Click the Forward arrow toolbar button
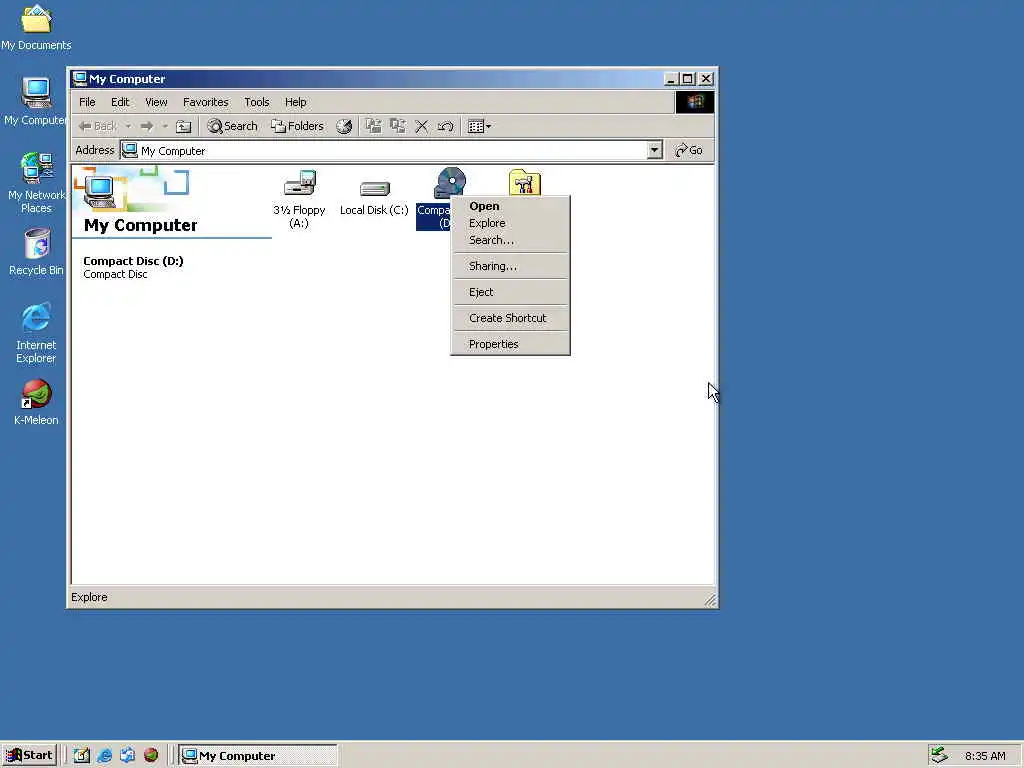Screen dimensions: 1024x768 (147, 126)
